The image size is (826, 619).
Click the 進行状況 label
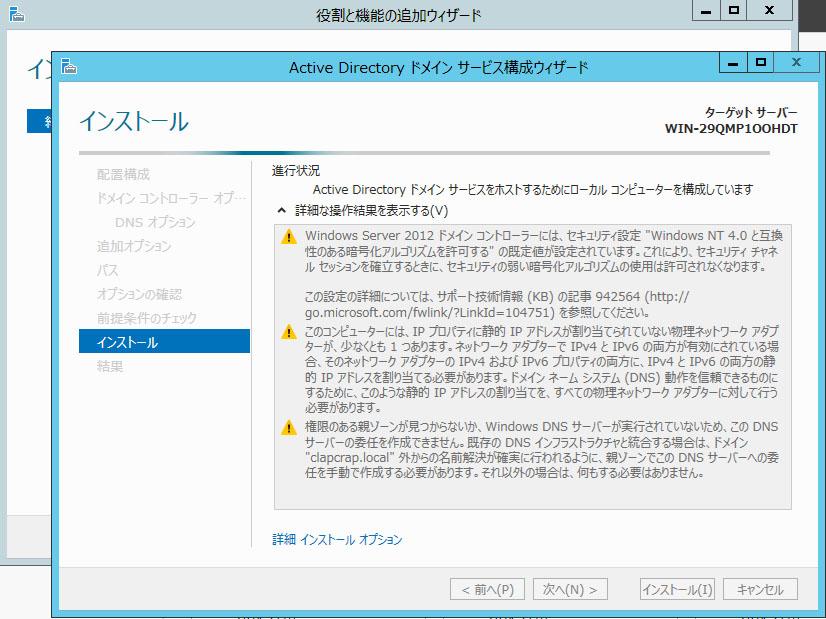coord(296,171)
